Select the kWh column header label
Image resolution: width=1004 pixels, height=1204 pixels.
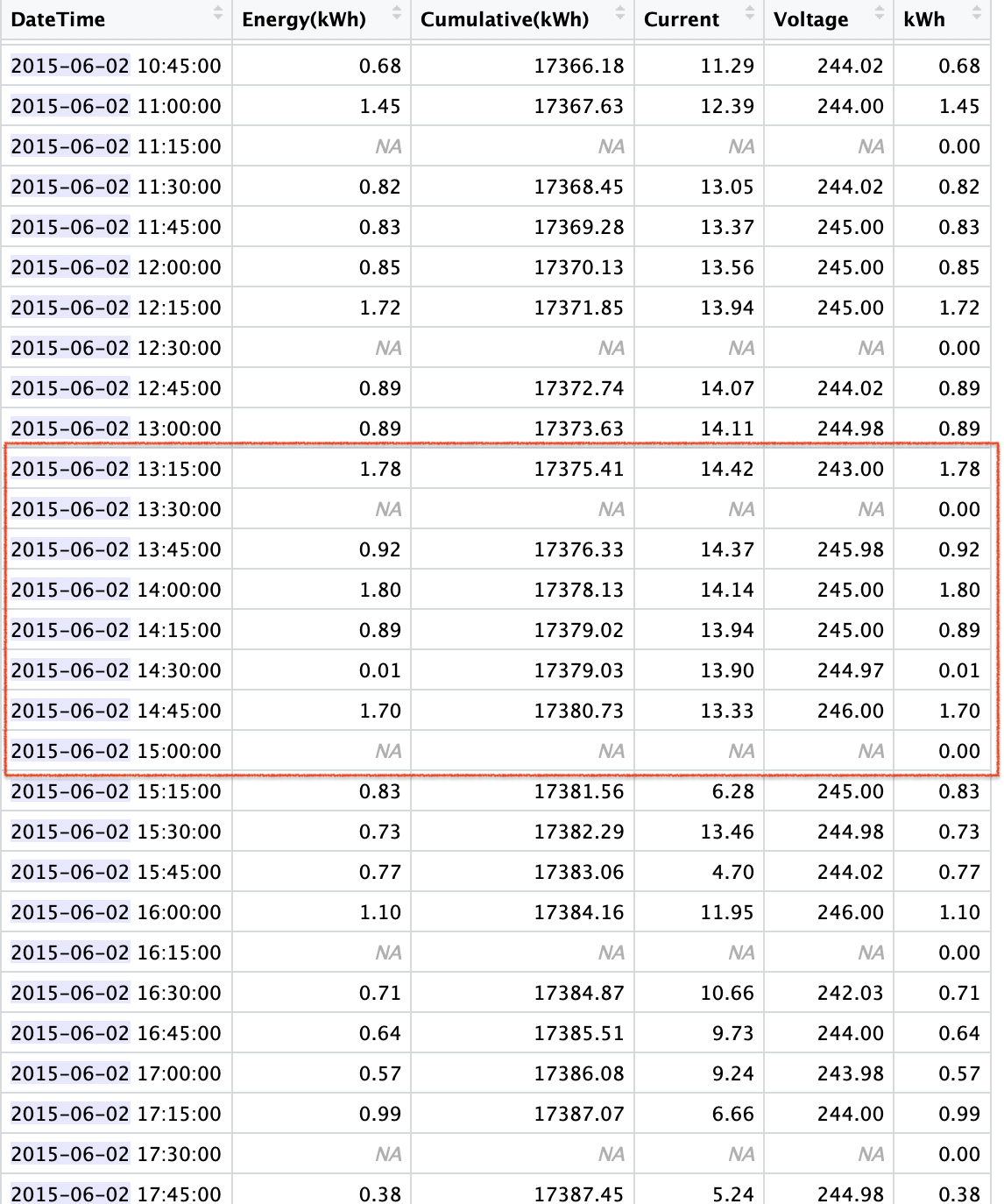click(x=924, y=19)
